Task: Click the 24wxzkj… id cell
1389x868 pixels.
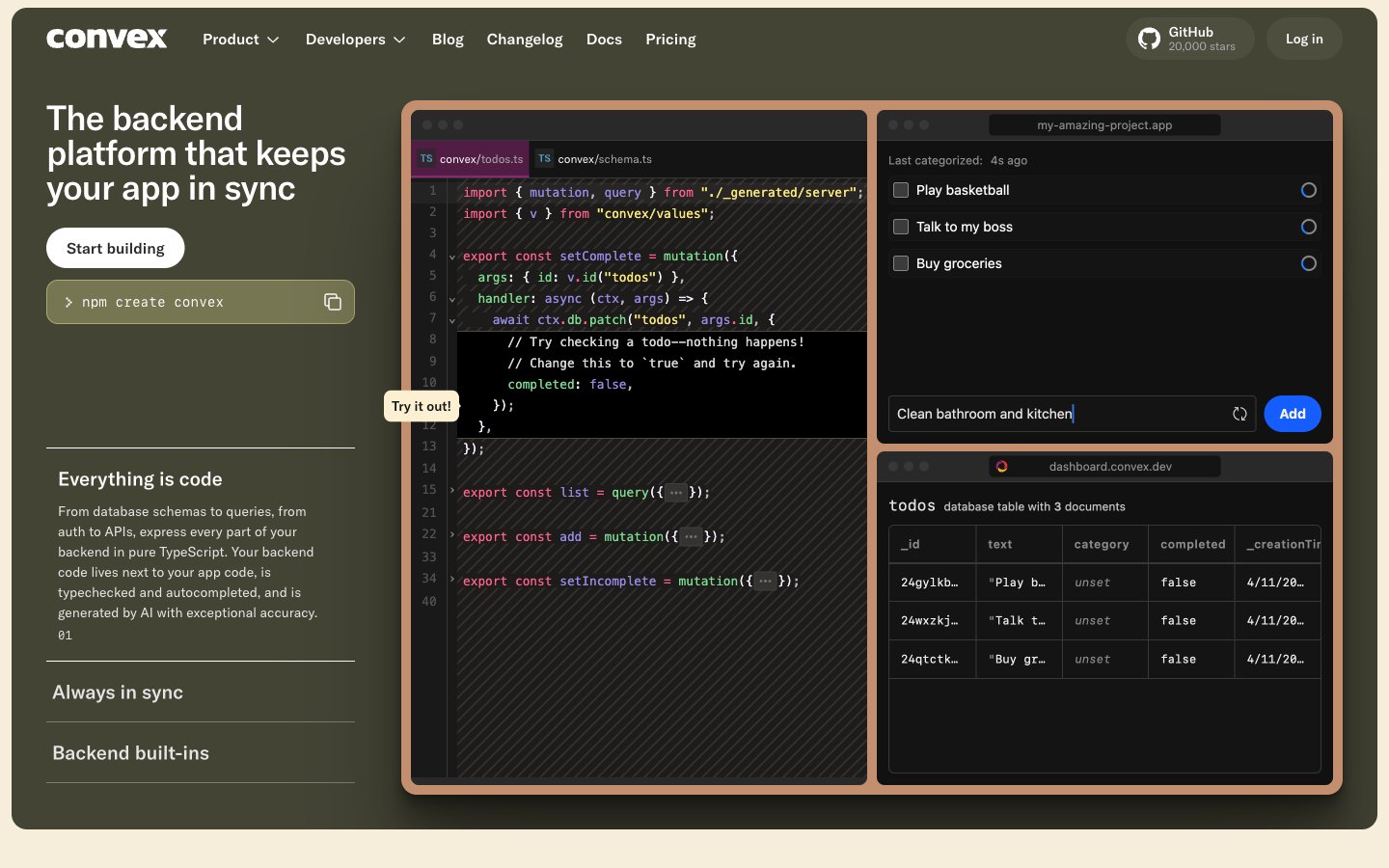Action: [932, 621]
